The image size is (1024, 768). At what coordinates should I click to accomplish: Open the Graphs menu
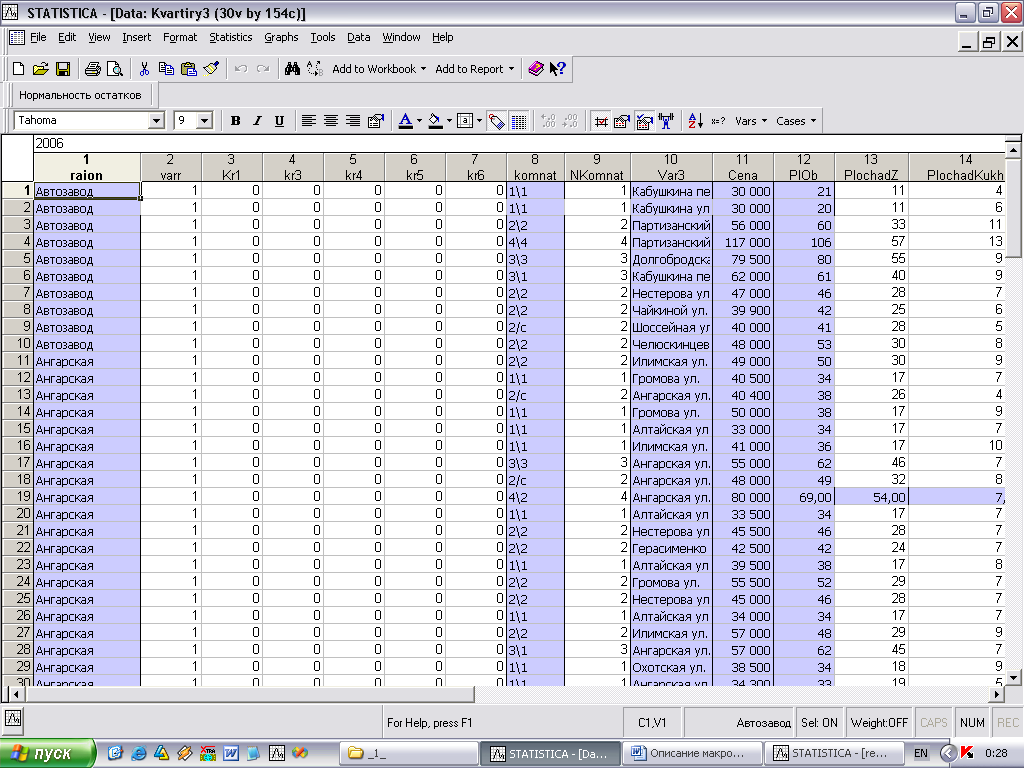[x=281, y=37]
